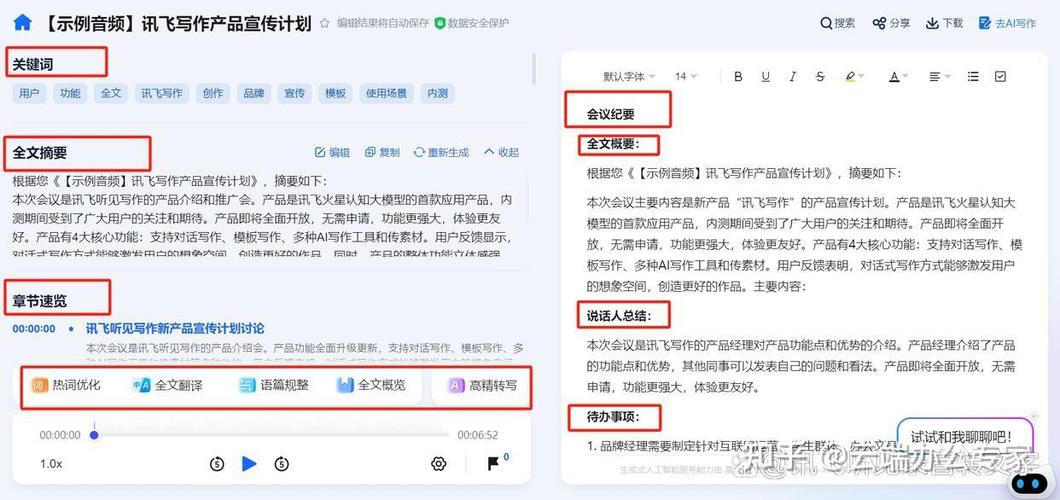Open 语篇规整 text tidy tool

273,386
